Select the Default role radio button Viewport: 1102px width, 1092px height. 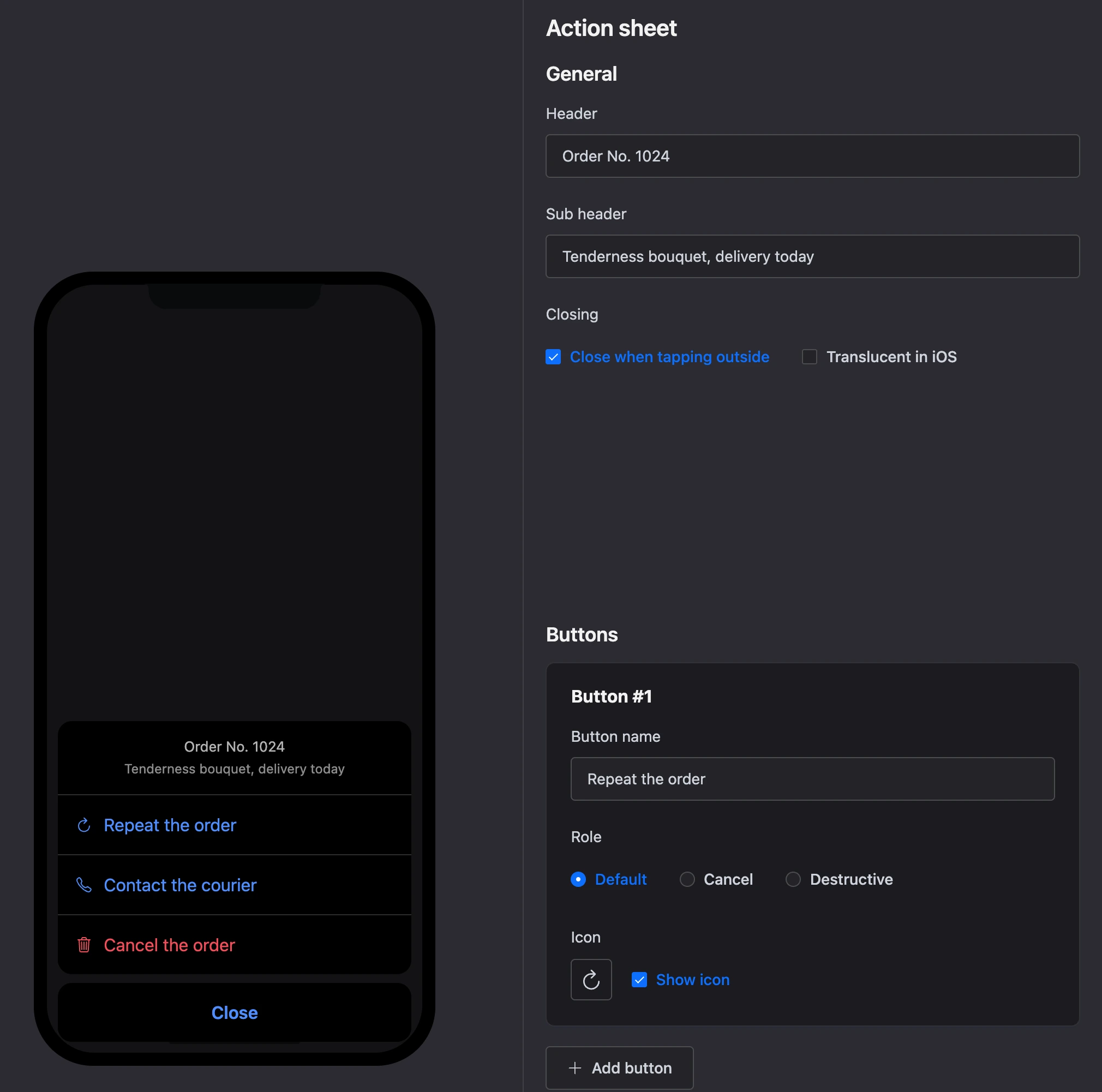[578, 879]
